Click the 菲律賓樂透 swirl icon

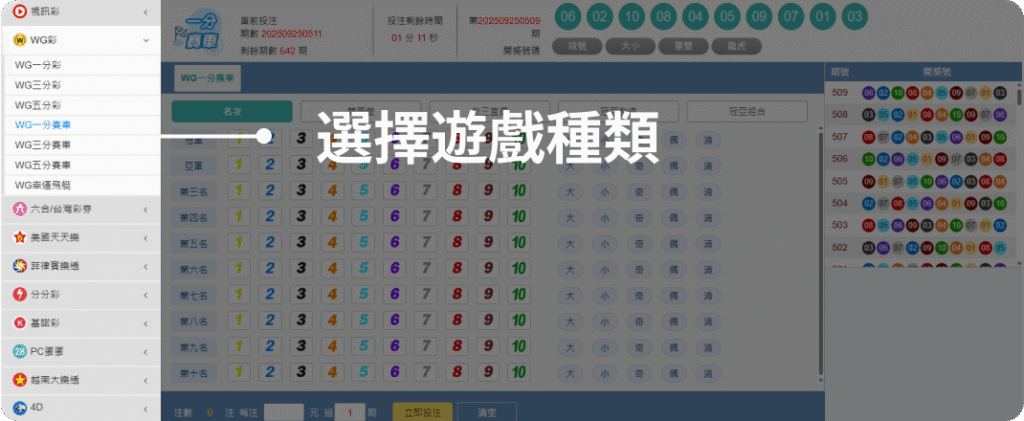click(20, 266)
